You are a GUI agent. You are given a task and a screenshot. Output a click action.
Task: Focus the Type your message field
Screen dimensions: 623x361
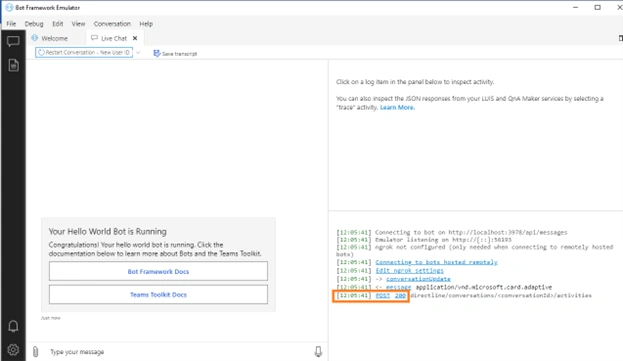coord(179,352)
